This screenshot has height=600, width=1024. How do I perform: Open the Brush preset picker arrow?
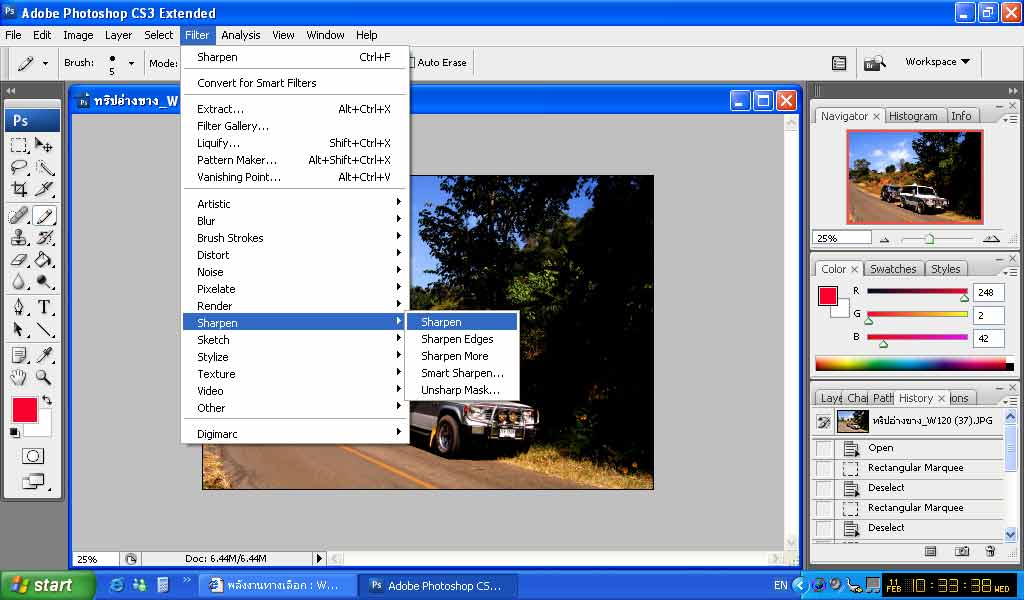(x=130, y=63)
